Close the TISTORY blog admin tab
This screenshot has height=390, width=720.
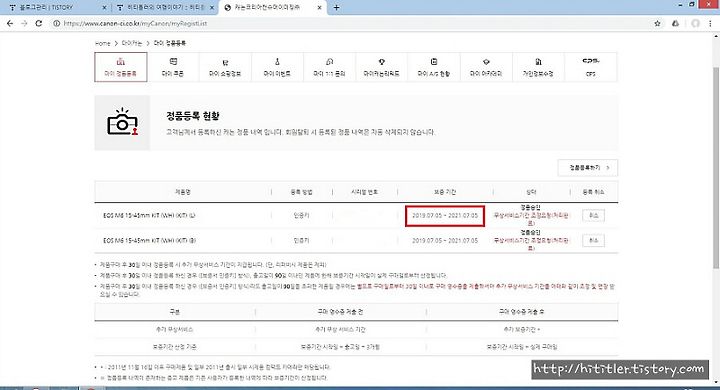tap(104, 8)
